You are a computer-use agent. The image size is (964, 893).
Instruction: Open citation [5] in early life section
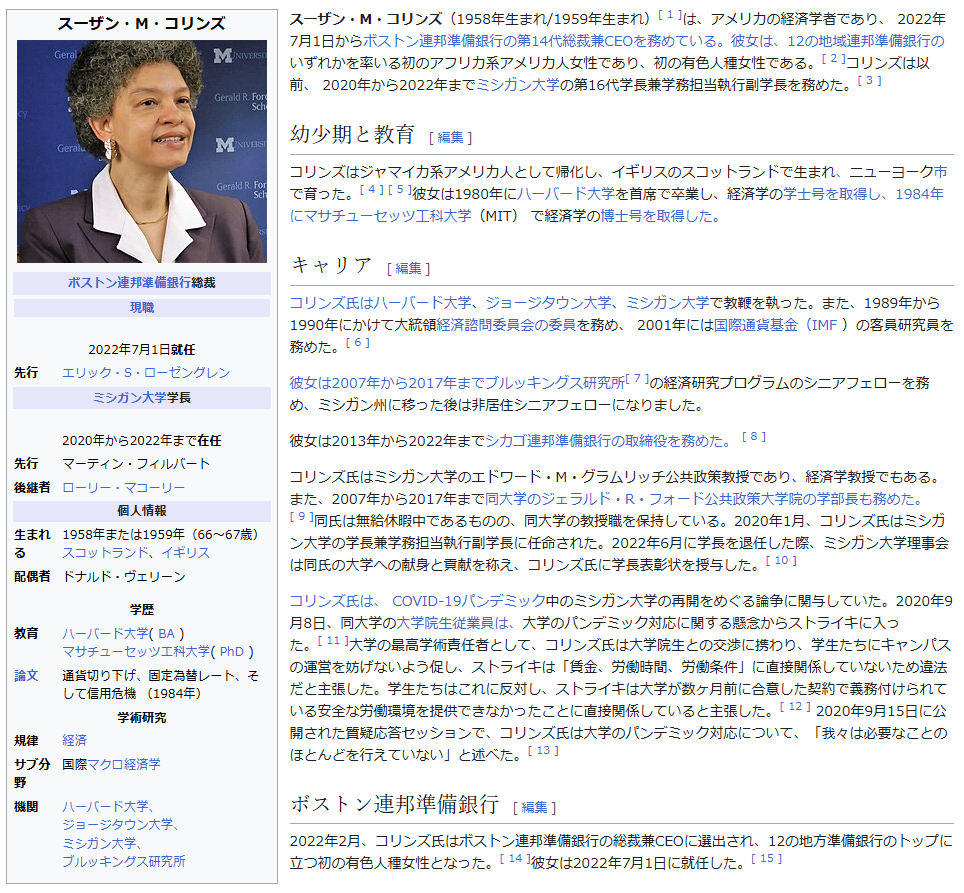pyautogui.click(x=400, y=190)
